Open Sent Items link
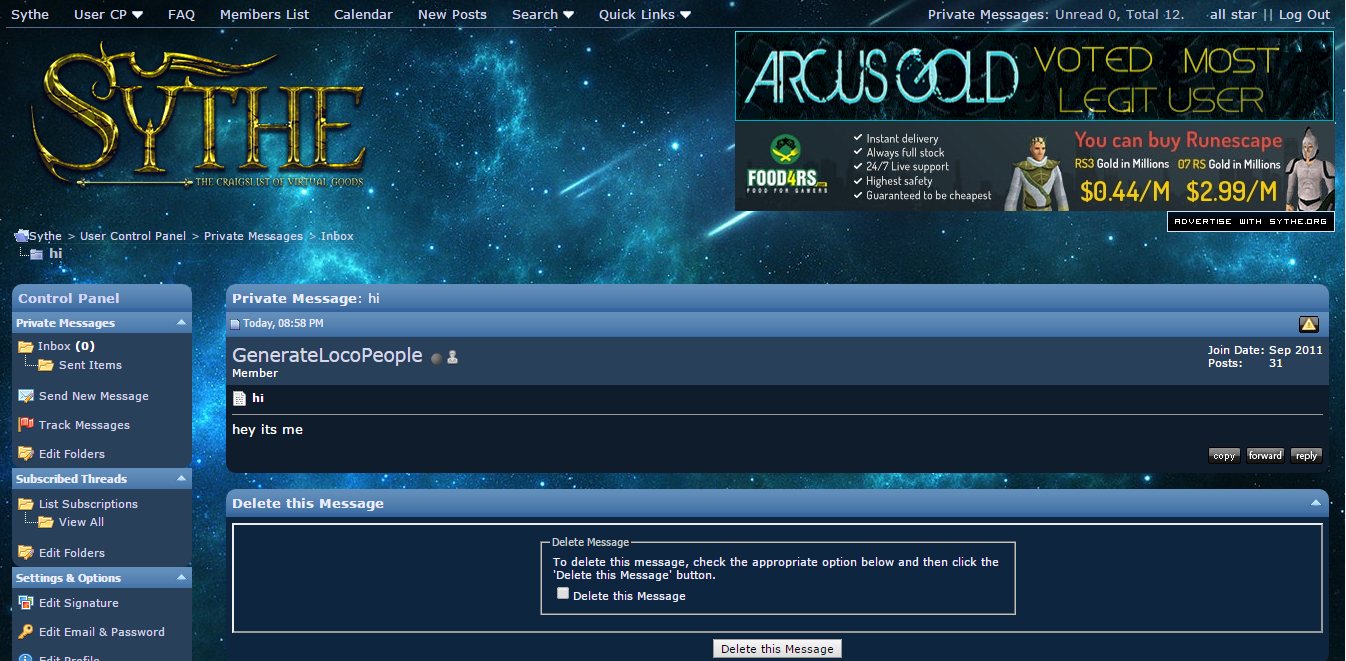 (90, 365)
